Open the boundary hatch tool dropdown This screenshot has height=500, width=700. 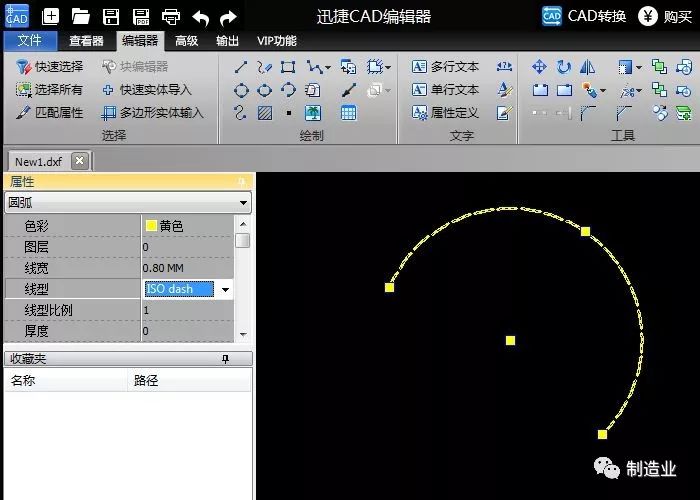pyautogui.click(x=388, y=68)
